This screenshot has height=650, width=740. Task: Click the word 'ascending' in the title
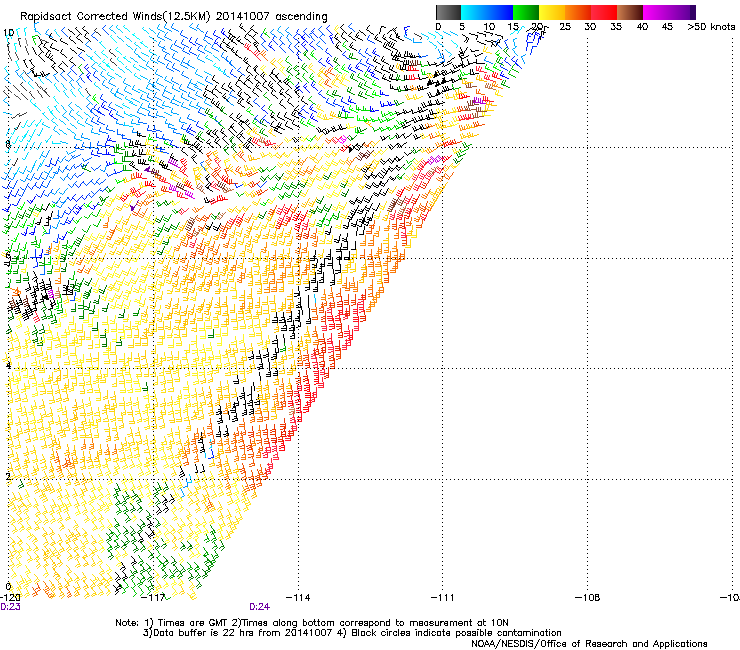click(301, 17)
